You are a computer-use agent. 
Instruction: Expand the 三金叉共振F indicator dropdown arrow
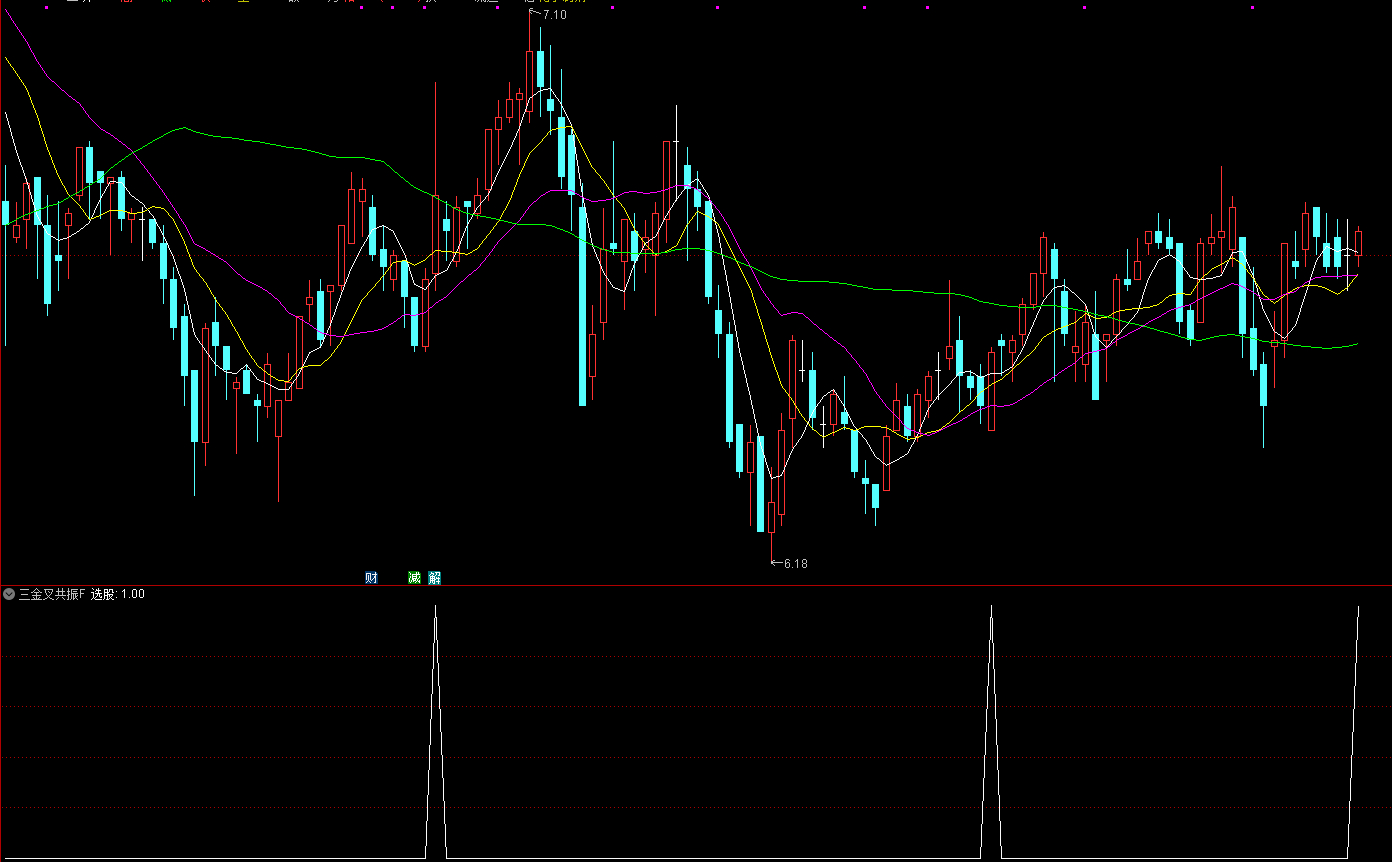pos(9,594)
